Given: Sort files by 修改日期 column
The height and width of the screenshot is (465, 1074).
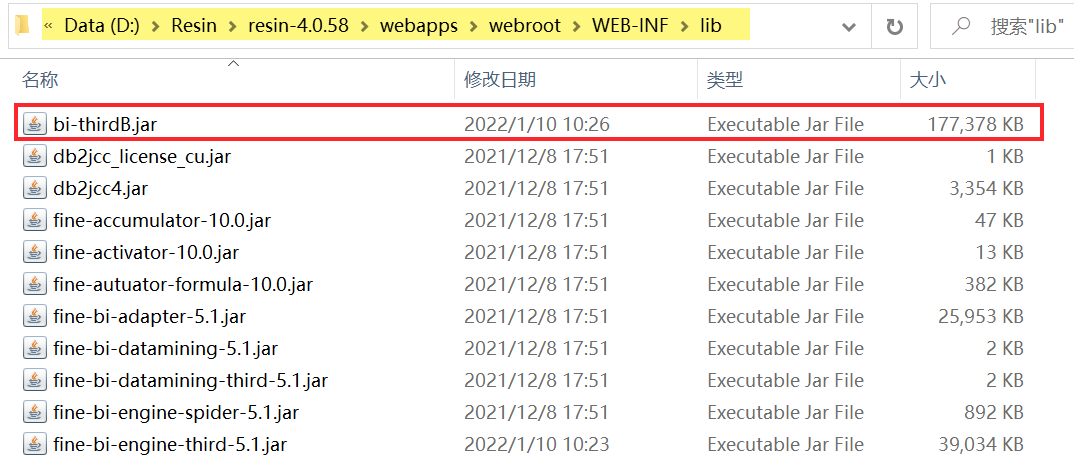Looking at the screenshot, I should (499, 80).
